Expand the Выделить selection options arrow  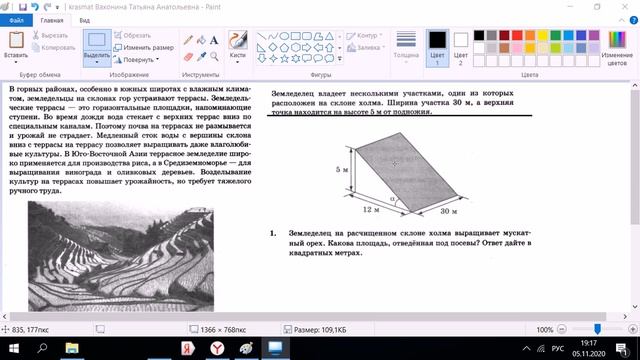97,62
